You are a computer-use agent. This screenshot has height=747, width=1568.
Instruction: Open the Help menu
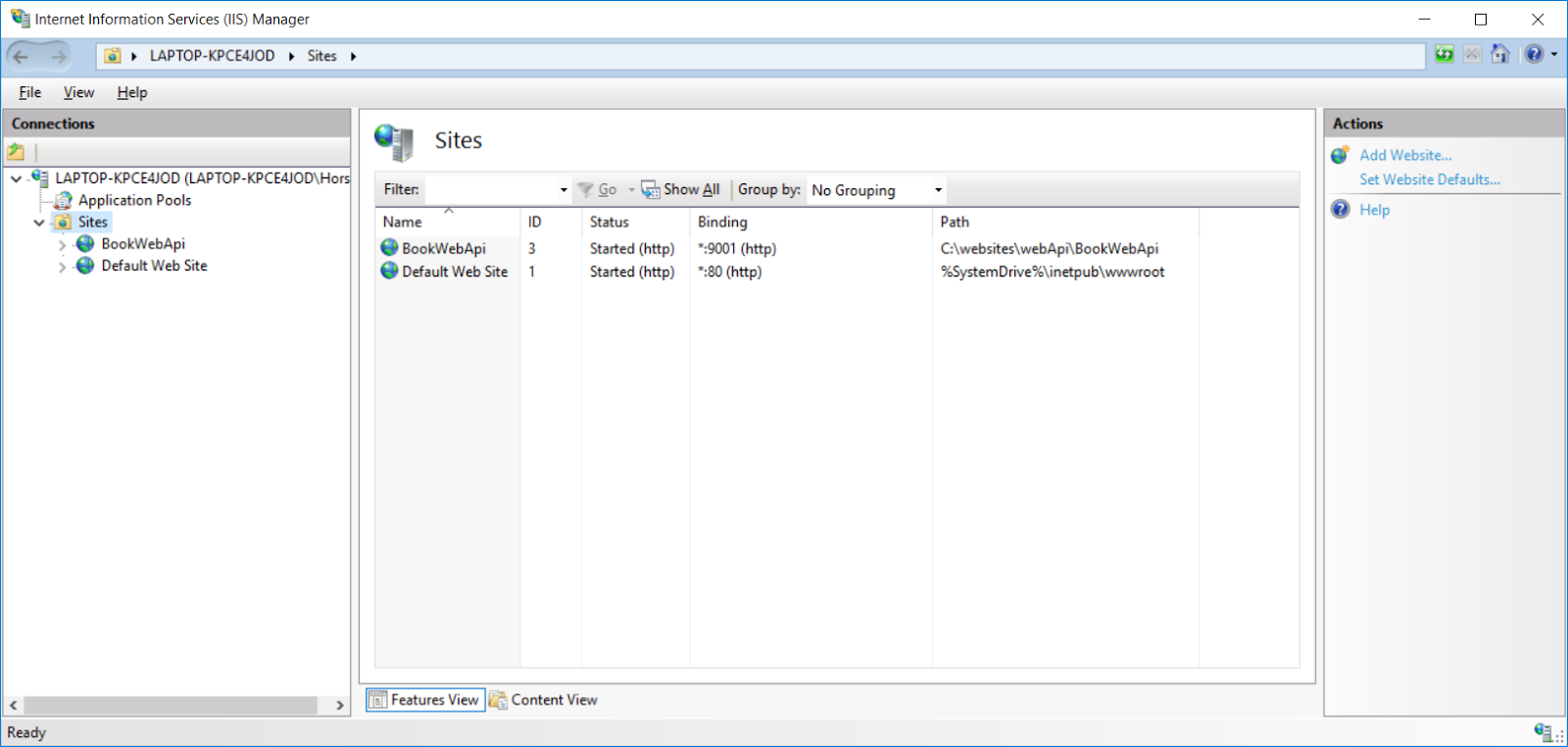tap(132, 92)
